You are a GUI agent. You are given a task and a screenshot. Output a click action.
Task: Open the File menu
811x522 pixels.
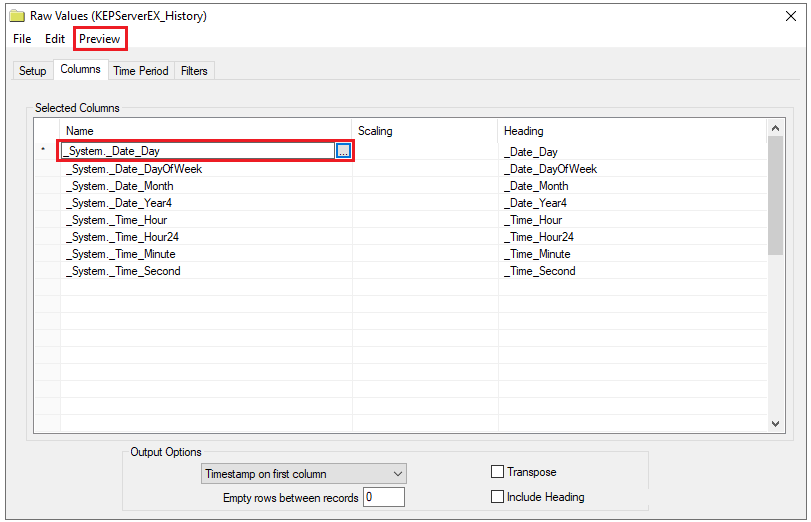[22, 39]
